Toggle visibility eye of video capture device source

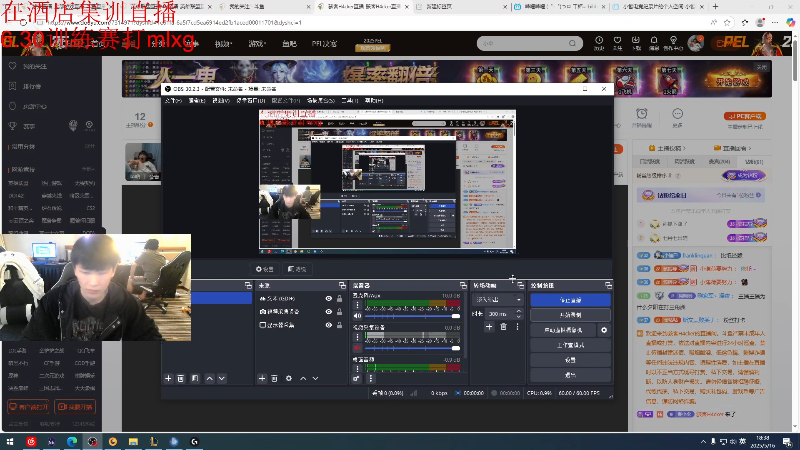(x=329, y=311)
